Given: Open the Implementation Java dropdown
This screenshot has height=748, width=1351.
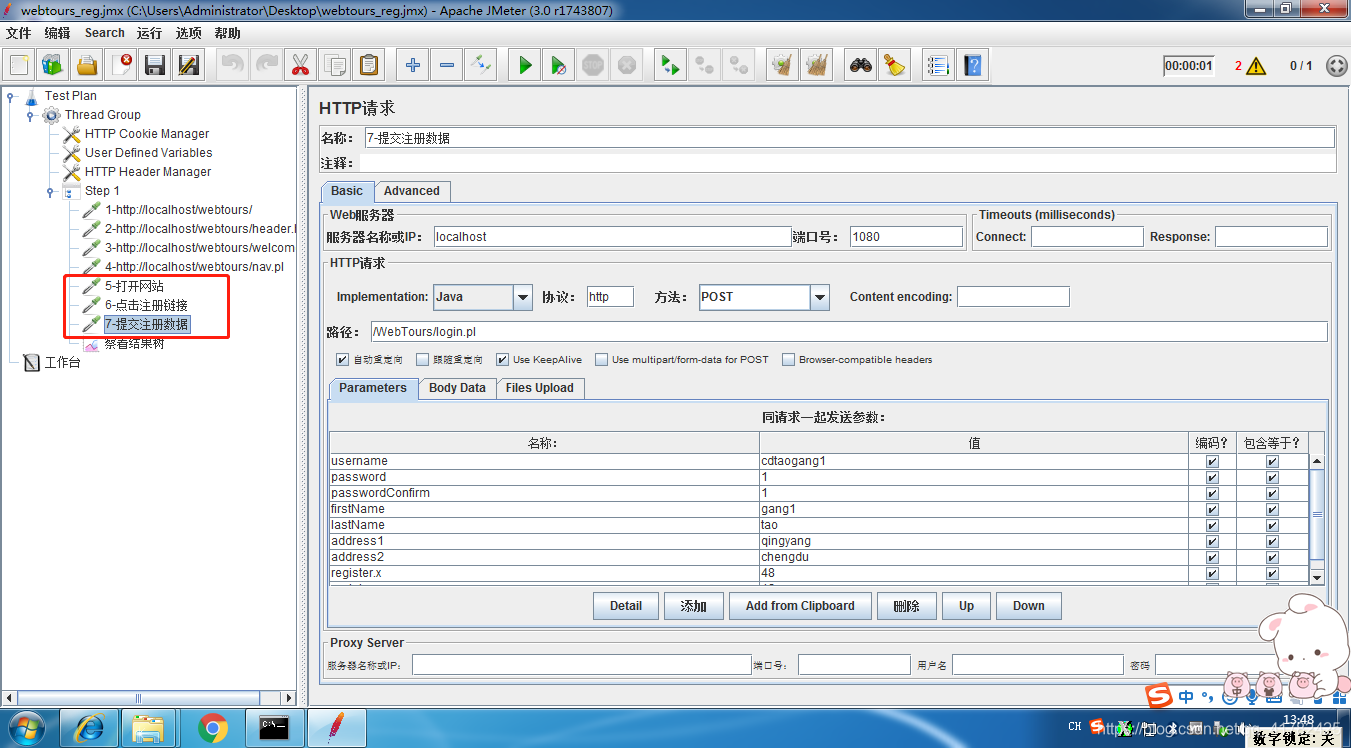Looking at the screenshot, I should pyautogui.click(x=523, y=297).
